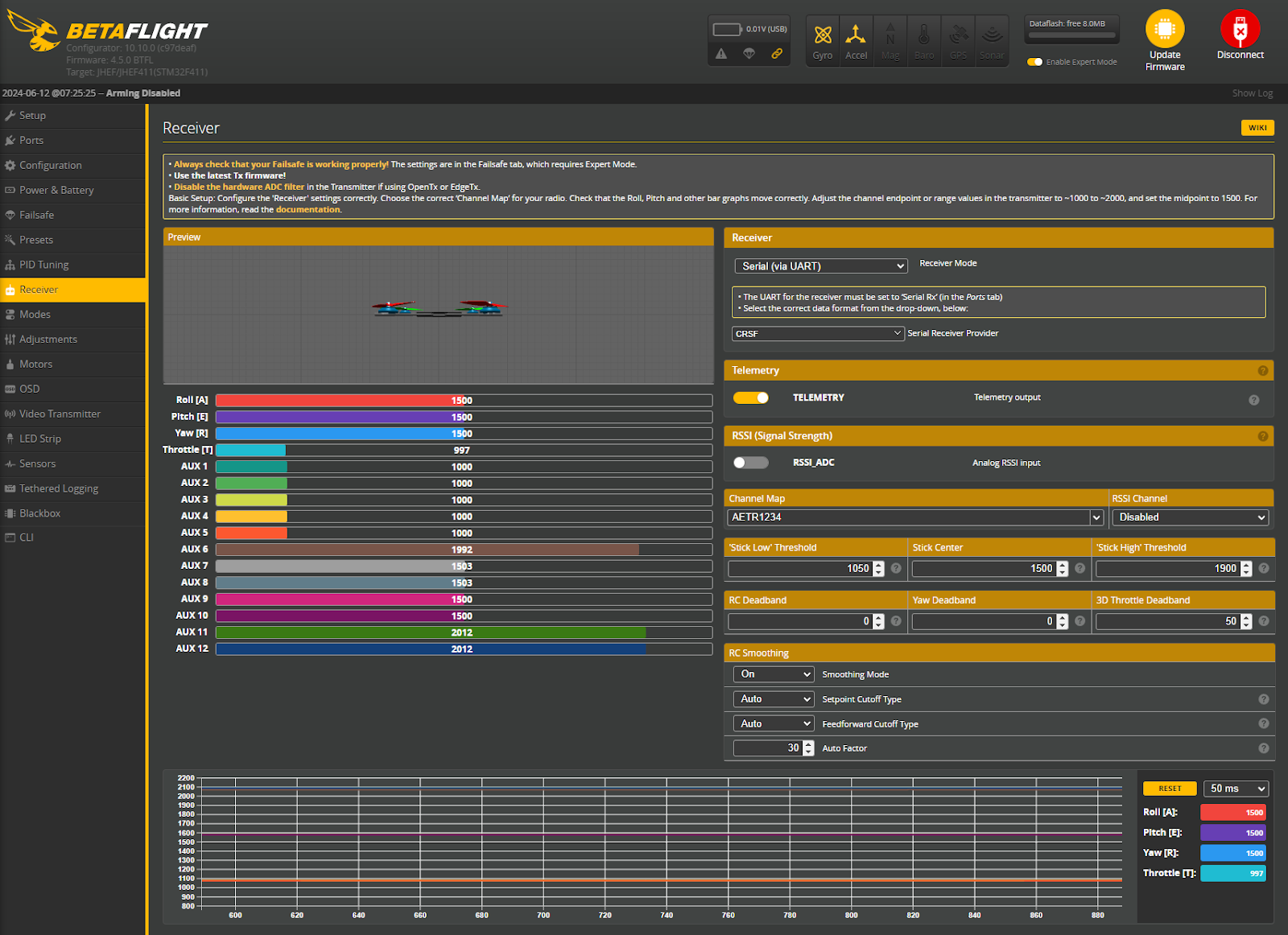Click the help icon next to Telemetry
This screenshot has height=935, width=1288.
tap(1262, 370)
